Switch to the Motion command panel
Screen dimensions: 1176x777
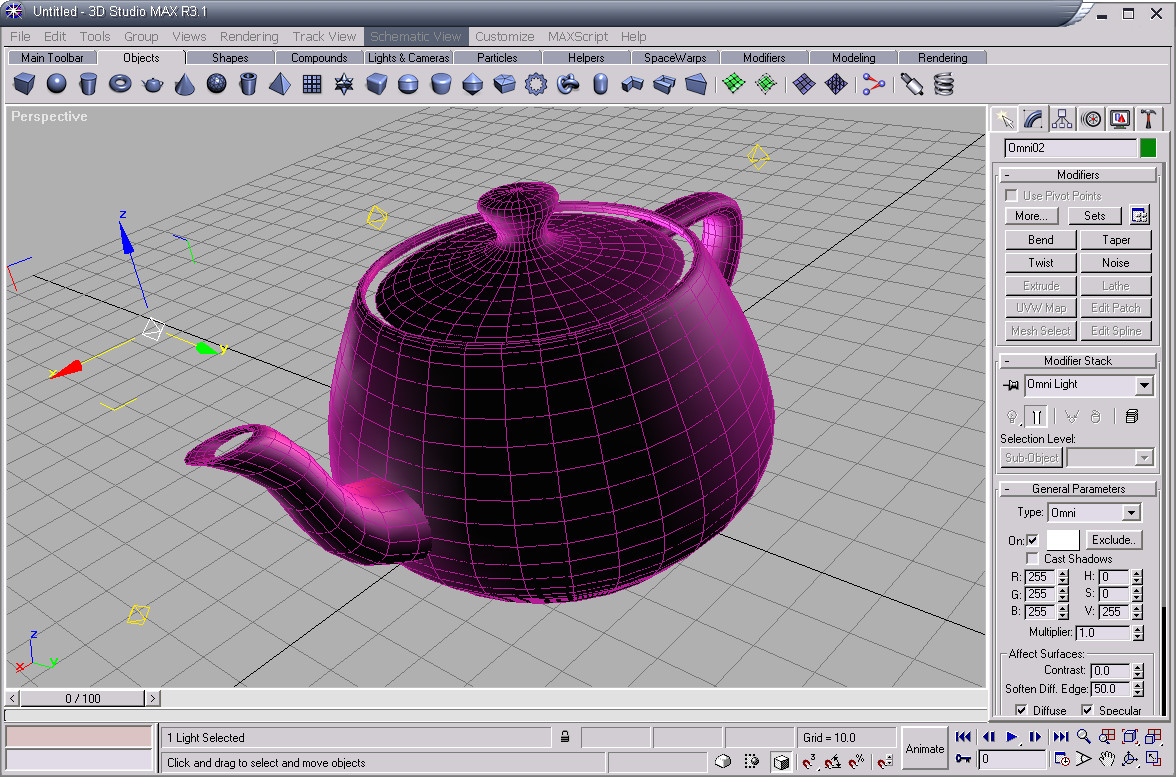tap(1091, 119)
